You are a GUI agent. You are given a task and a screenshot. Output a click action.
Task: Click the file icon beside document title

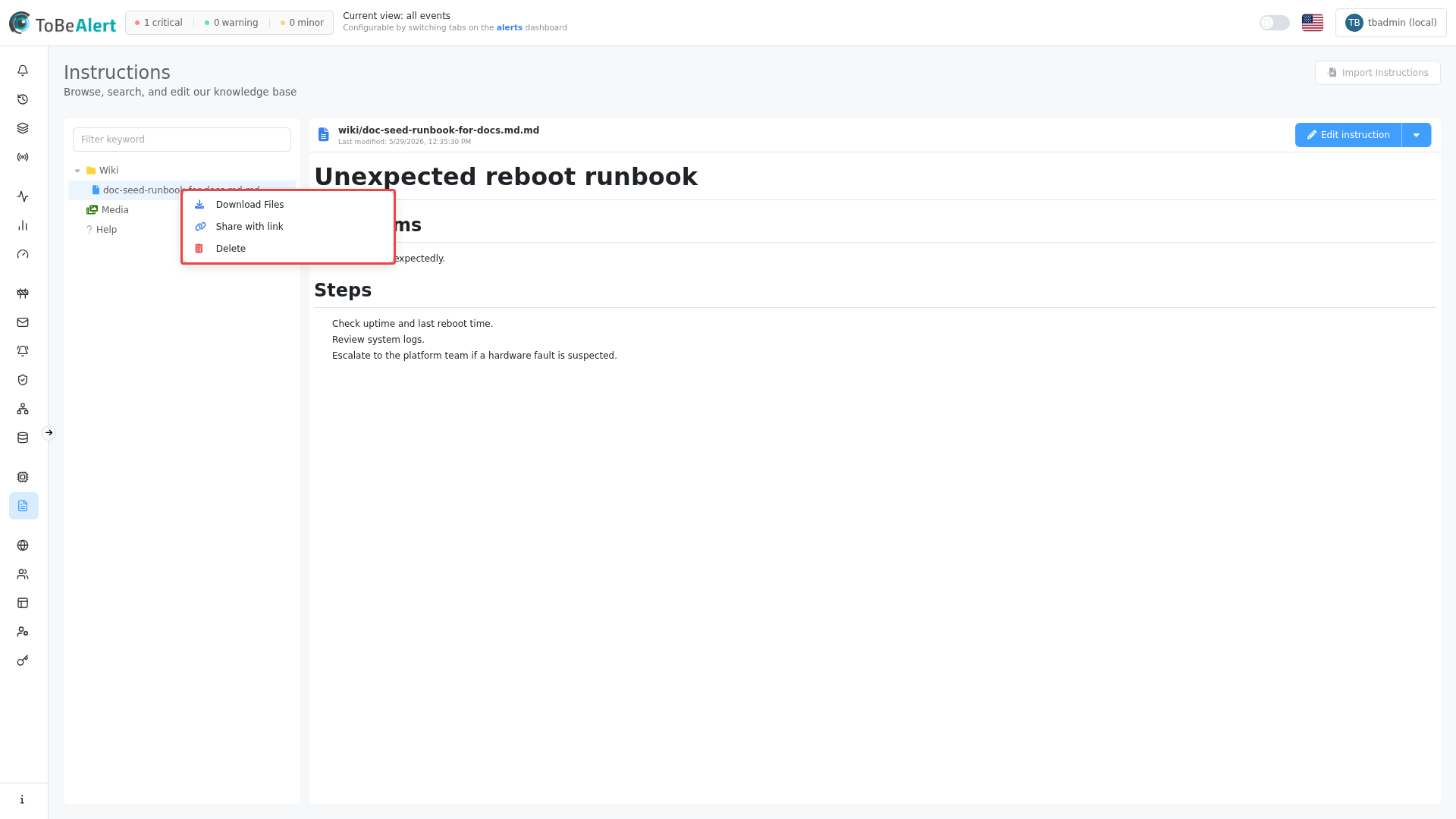(324, 134)
